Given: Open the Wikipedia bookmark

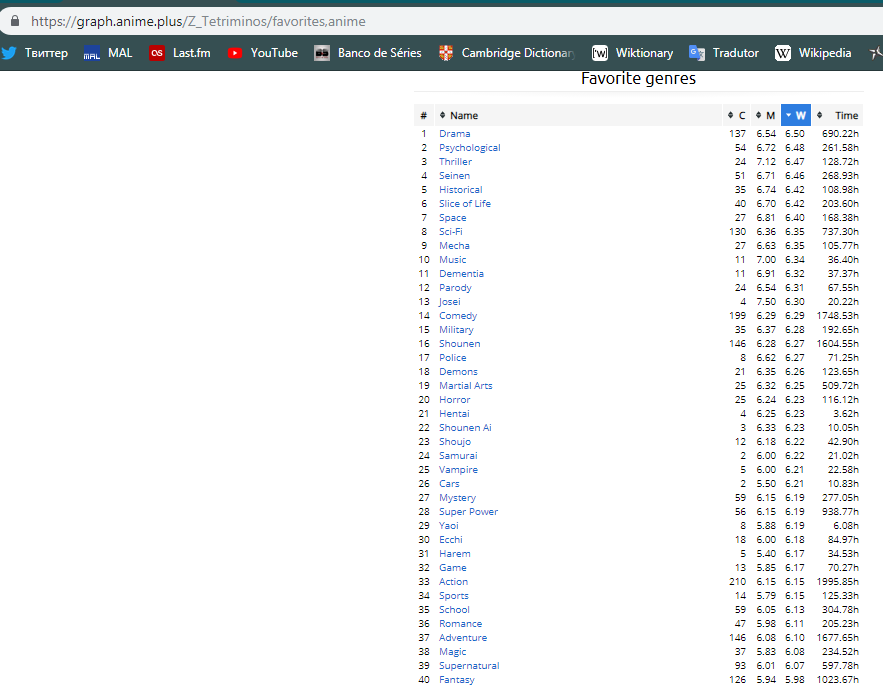Looking at the screenshot, I should coord(813,53).
